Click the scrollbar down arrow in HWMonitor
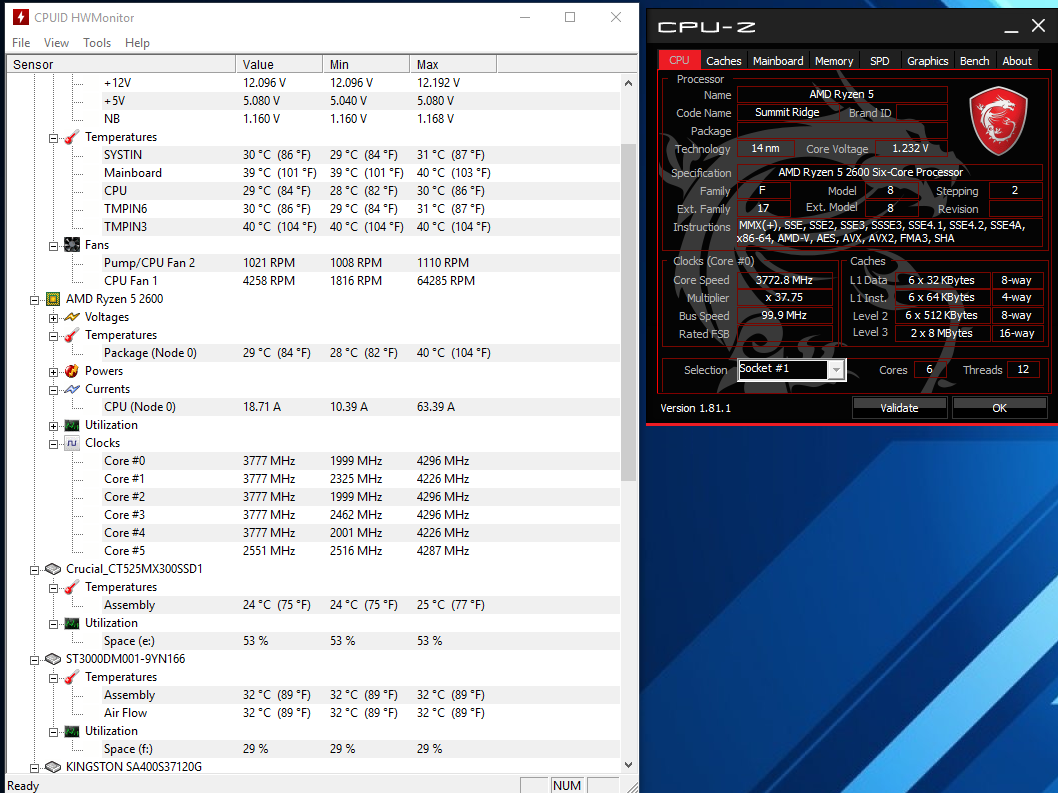 click(628, 765)
